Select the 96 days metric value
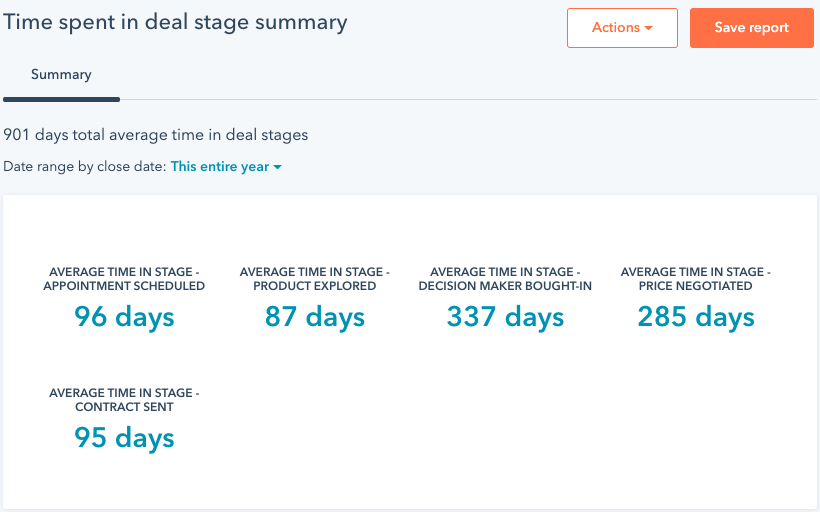 (x=124, y=317)
